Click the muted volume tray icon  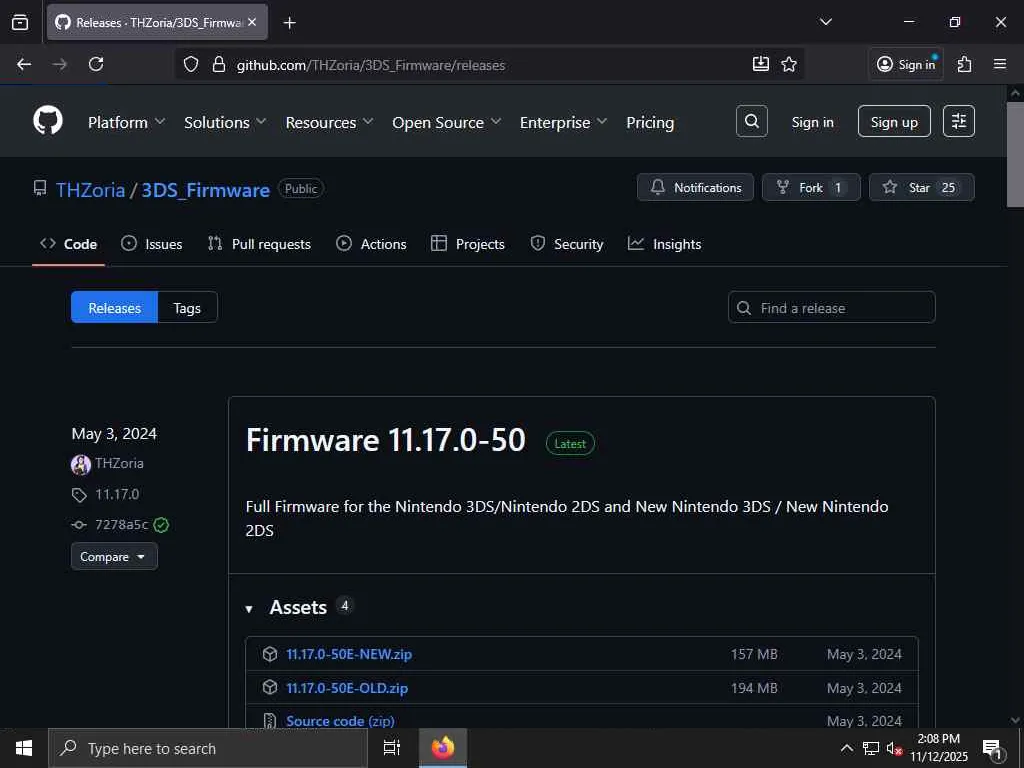click(893, 748)
